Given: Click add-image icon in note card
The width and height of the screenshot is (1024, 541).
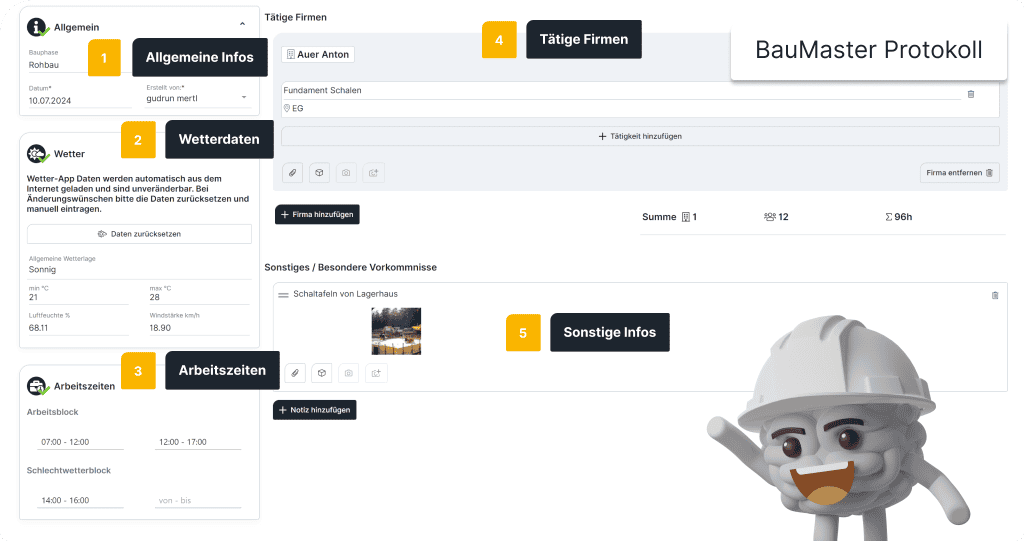Looking at the screenshot, I should pos(376,373).
